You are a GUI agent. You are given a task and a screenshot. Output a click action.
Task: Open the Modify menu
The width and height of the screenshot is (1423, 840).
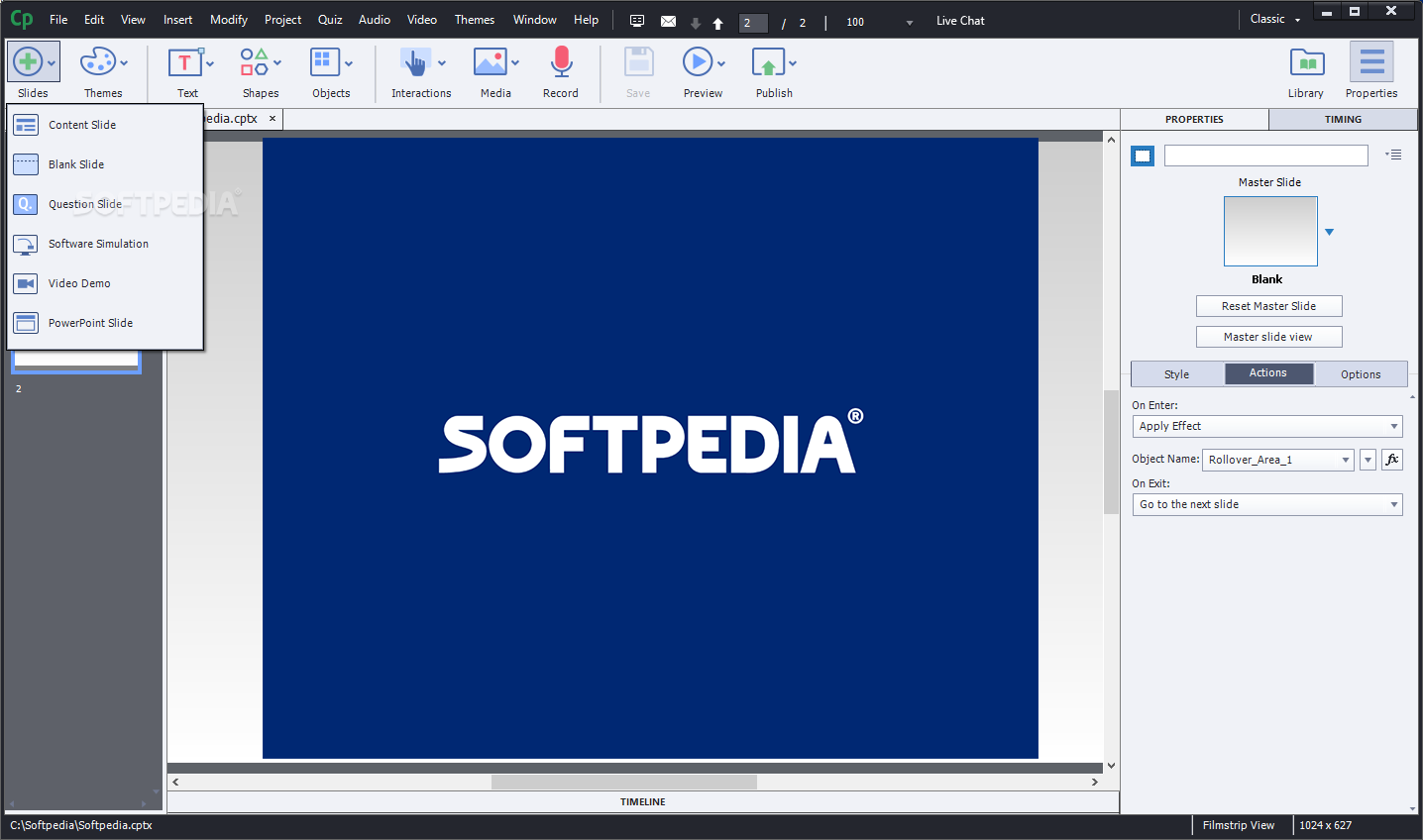click(229, 20)
